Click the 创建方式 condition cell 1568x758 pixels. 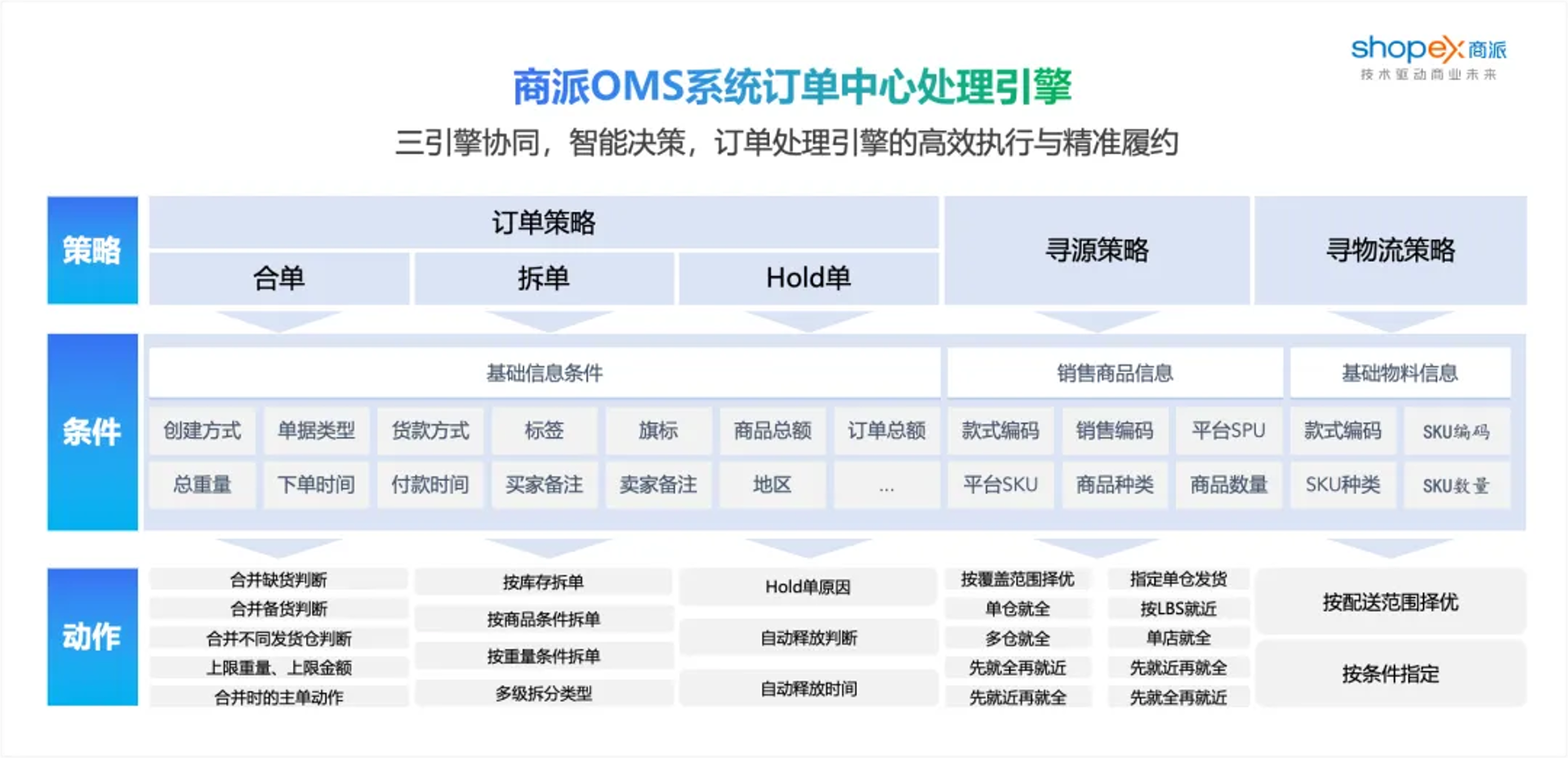tap(203, 430)
